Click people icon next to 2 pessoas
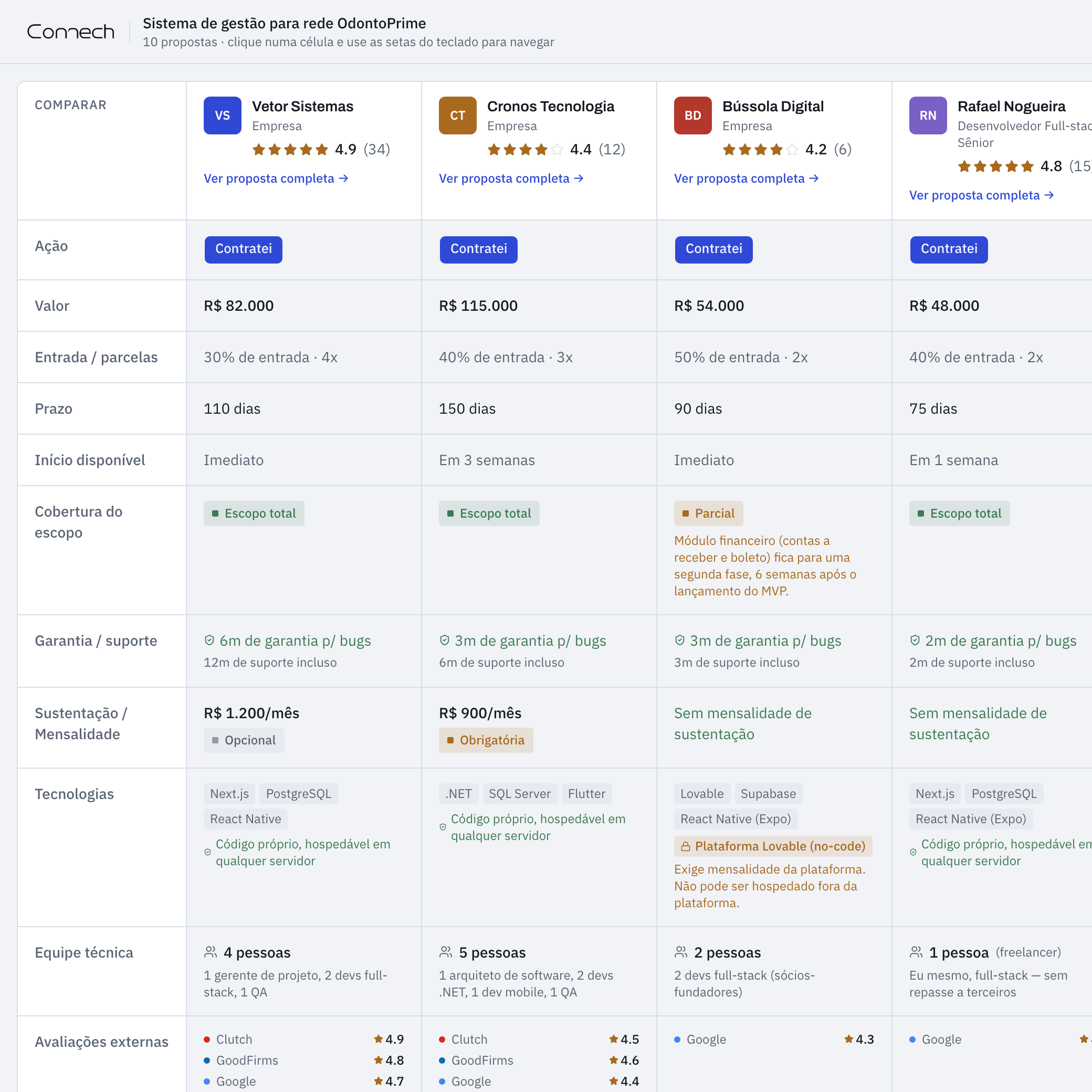This screenshot has height=1092, width=1092. coord(680,952)
